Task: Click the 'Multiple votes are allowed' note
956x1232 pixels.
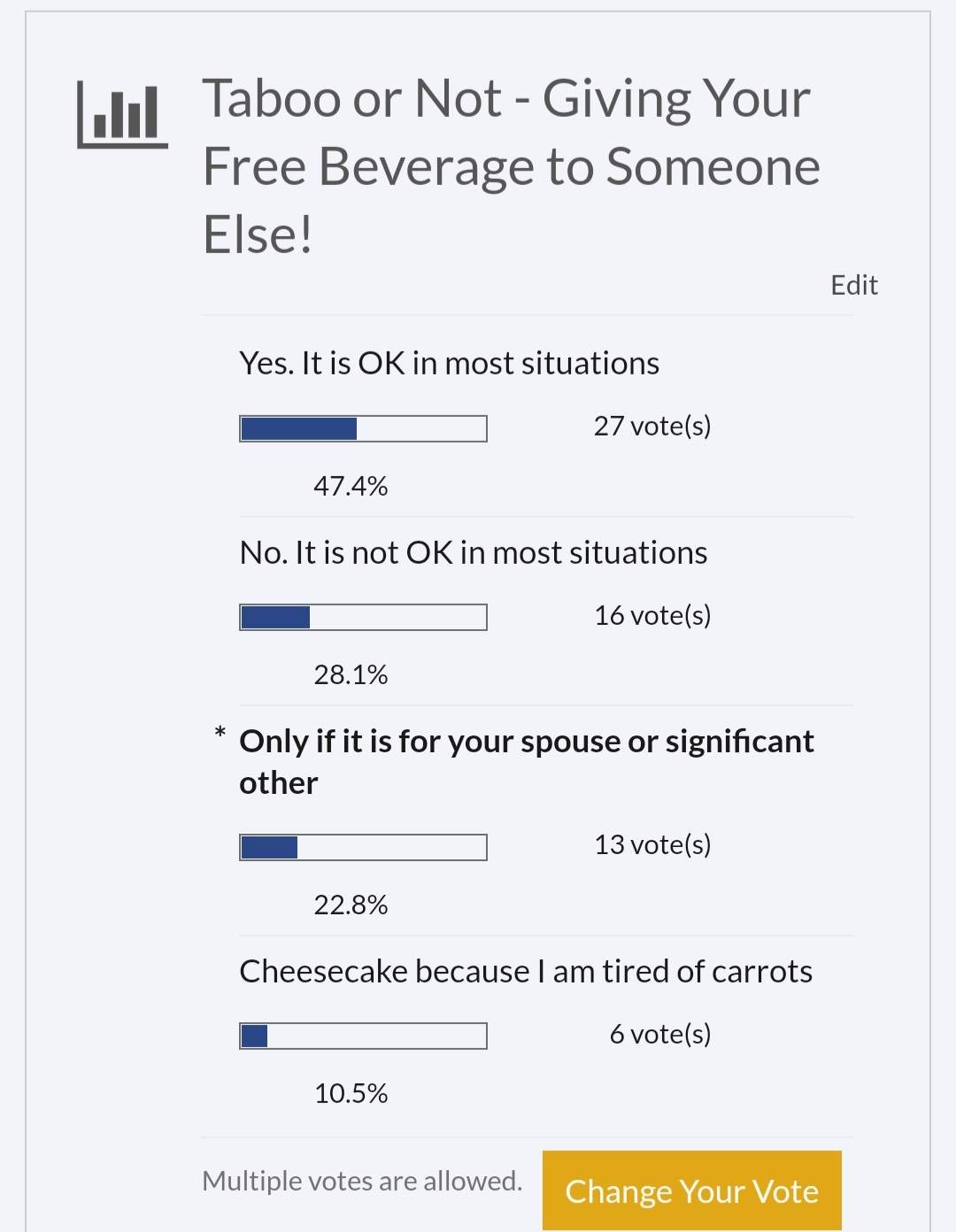Action: pyautogui.click(x=362, y=1181)
